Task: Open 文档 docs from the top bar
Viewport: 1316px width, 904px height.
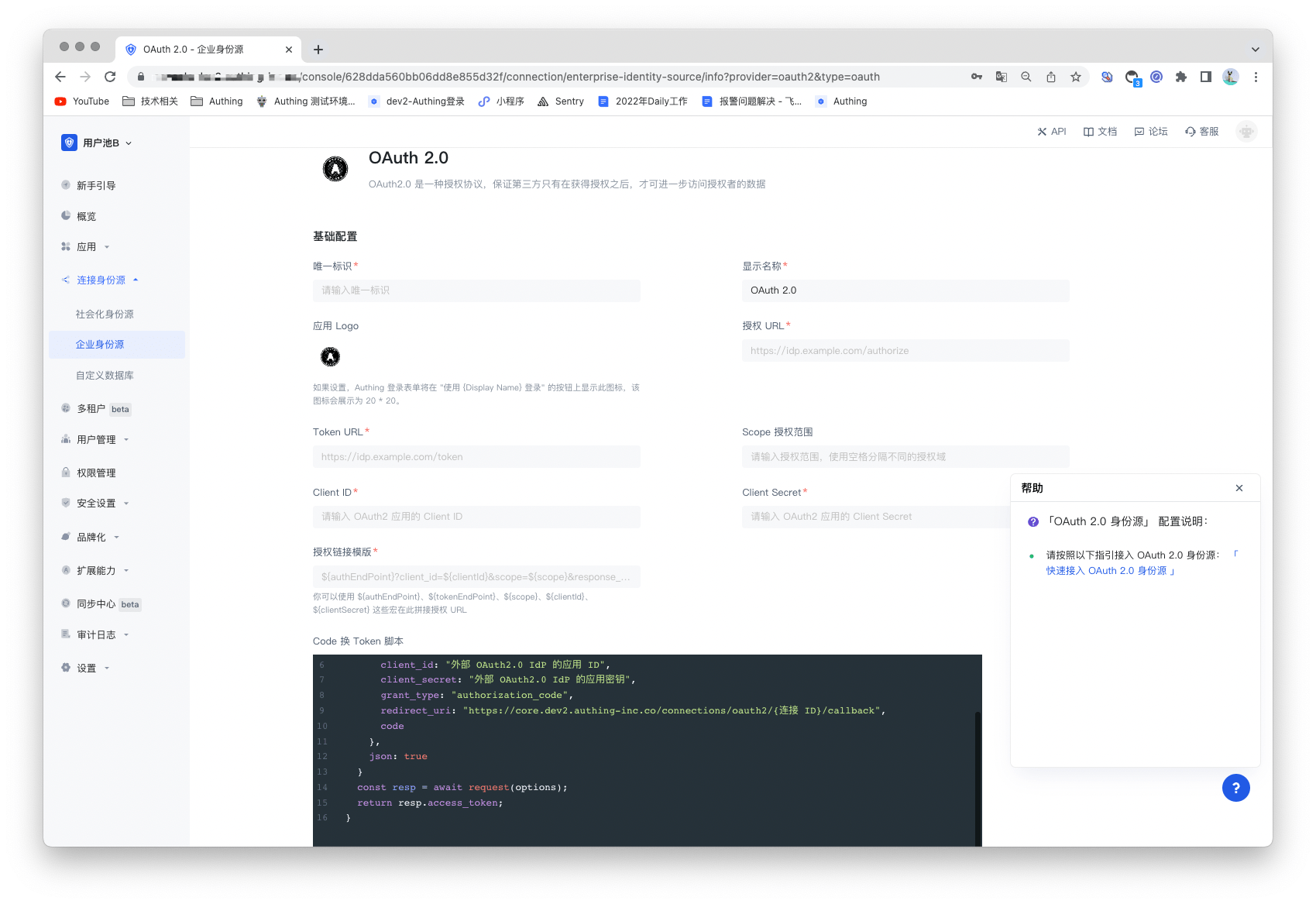Action: click(1100, 132)
